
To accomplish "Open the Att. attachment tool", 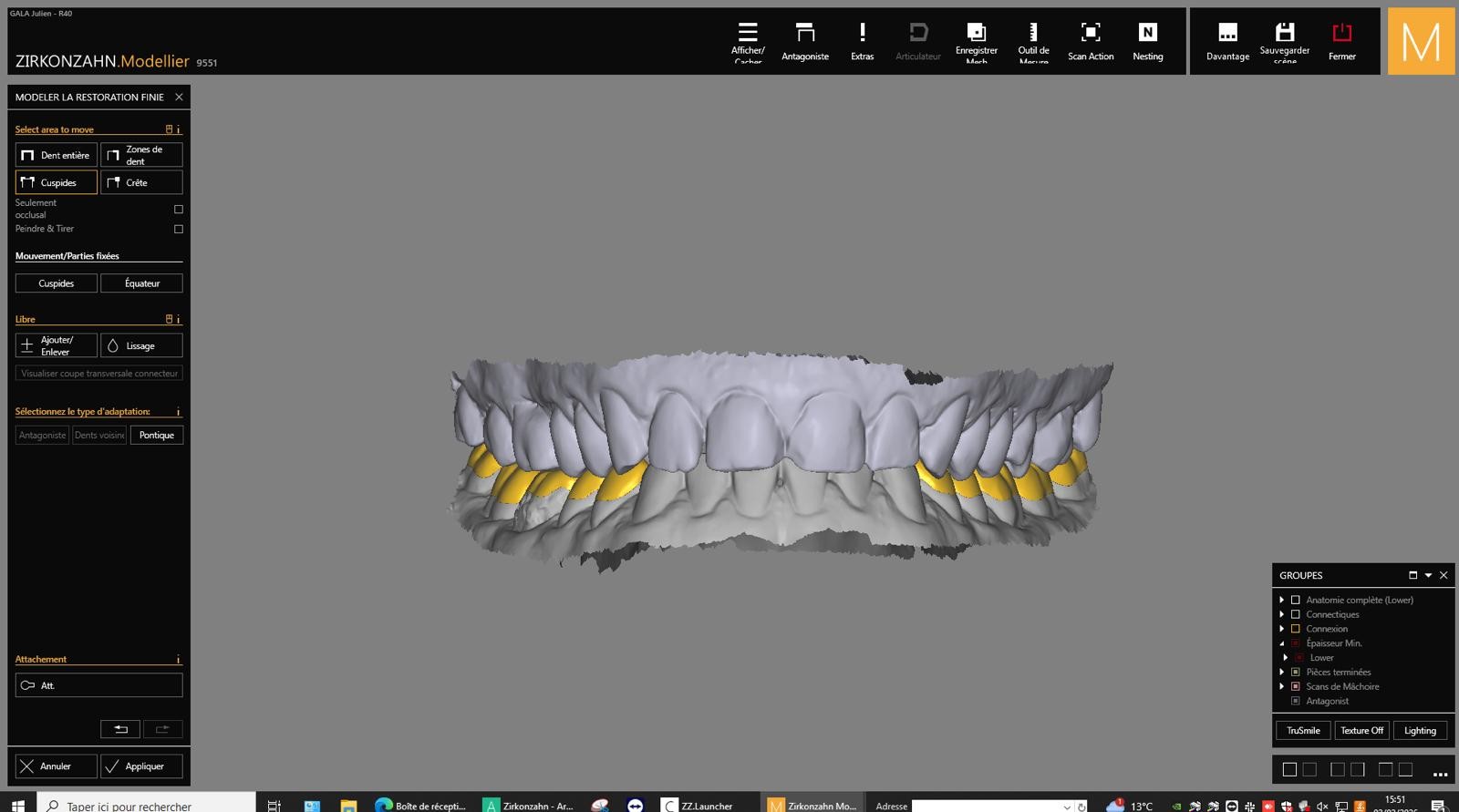I will tap(98, 685).
